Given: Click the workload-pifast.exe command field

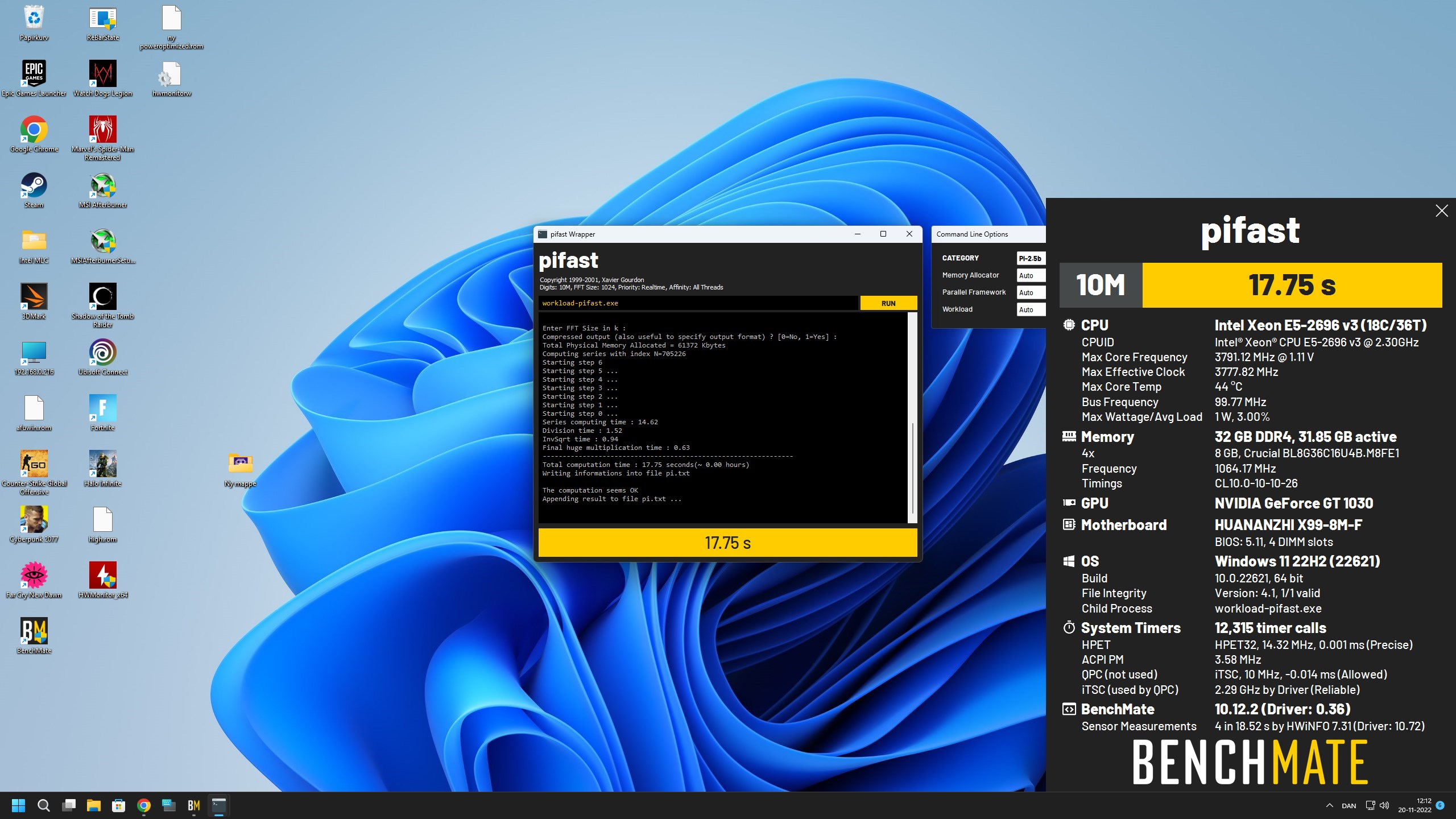Looking at the screenshot, I should [x=698, y=303].
